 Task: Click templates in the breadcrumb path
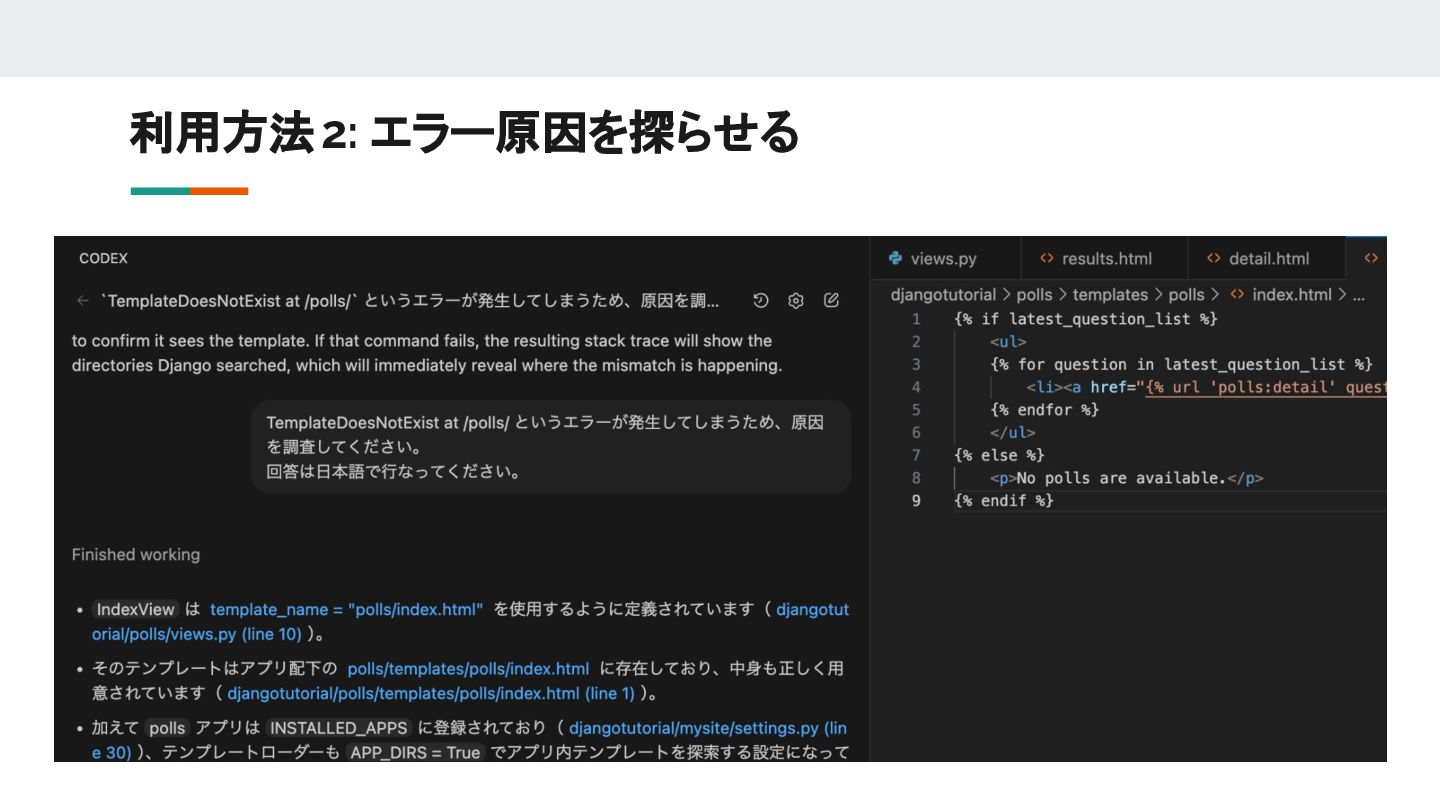[1110, 295]
